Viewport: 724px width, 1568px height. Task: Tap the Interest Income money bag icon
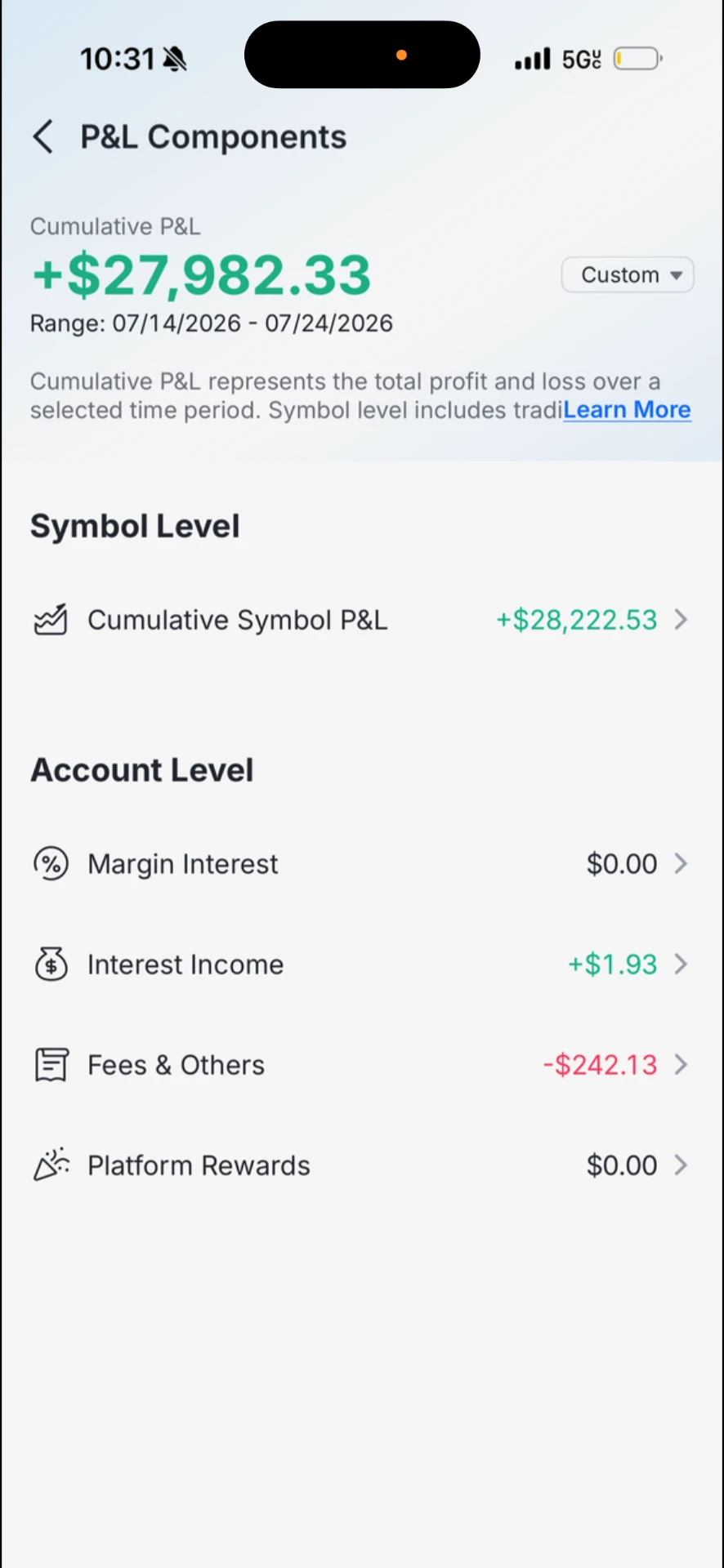(51, 964)
